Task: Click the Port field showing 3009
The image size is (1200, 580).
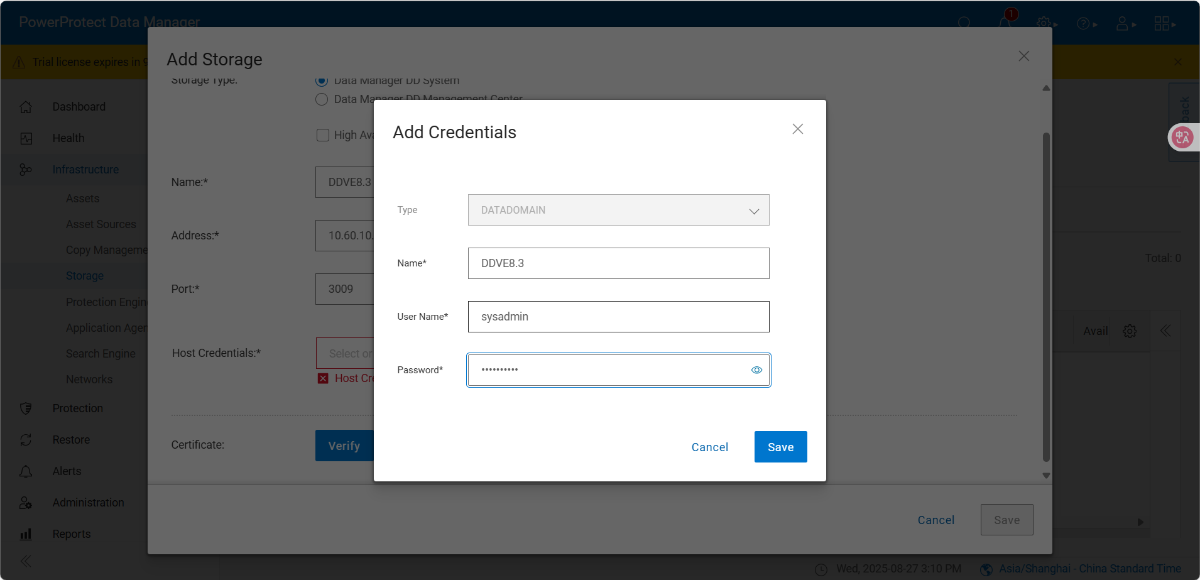Action: click(344, 289)
